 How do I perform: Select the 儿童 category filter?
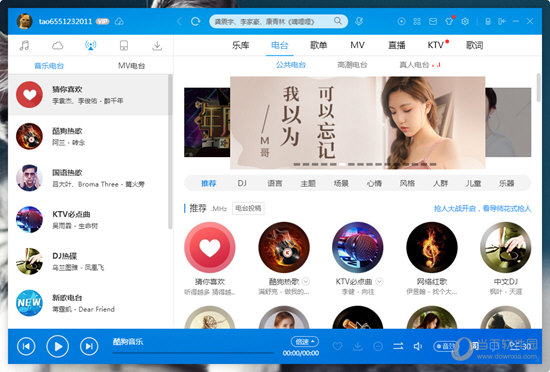tap(473, 183)
